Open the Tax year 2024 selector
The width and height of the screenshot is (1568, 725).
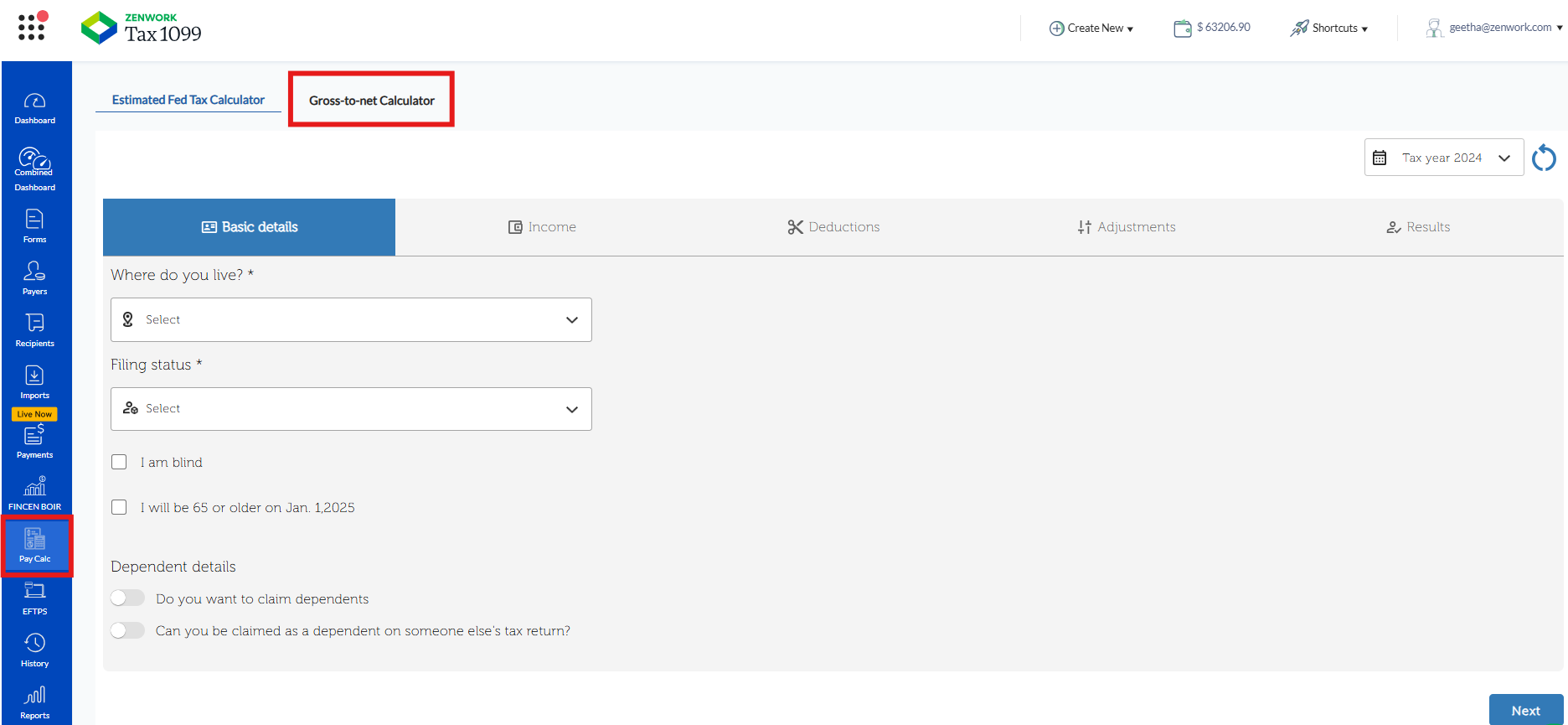(1443, 158)
